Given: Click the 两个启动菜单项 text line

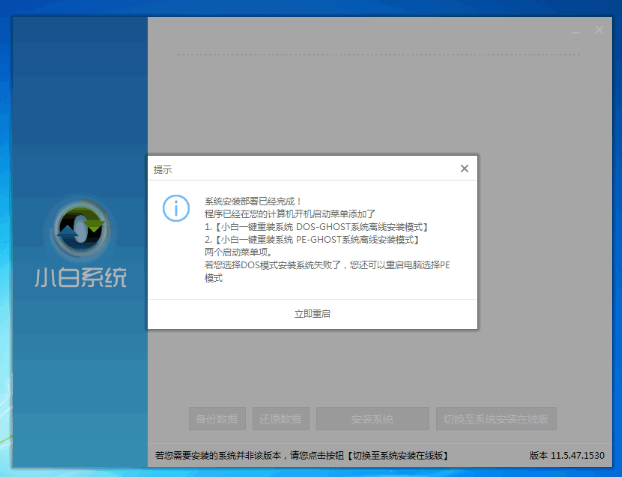Looking at the screenshot, I should [231, 253].
